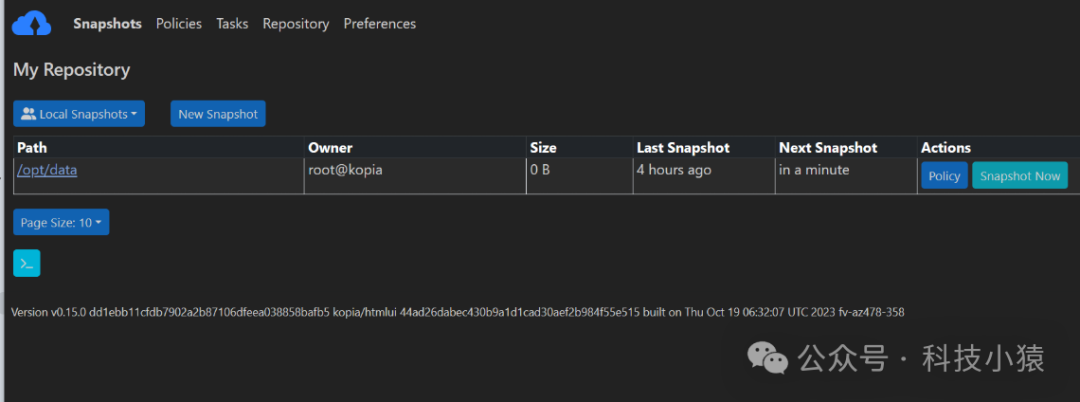Go to the Tasks tab
The width and height of the screenshot is (1080, 402).
click(232, 23)
